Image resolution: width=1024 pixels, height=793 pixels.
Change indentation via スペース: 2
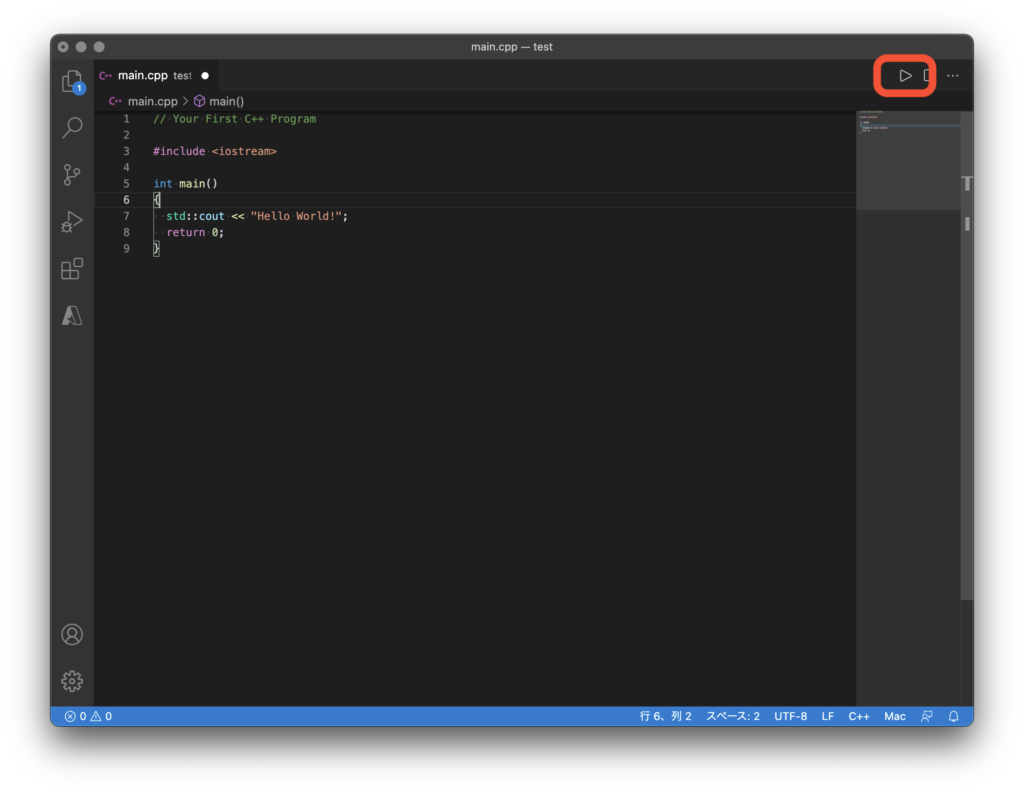point(733,716)
